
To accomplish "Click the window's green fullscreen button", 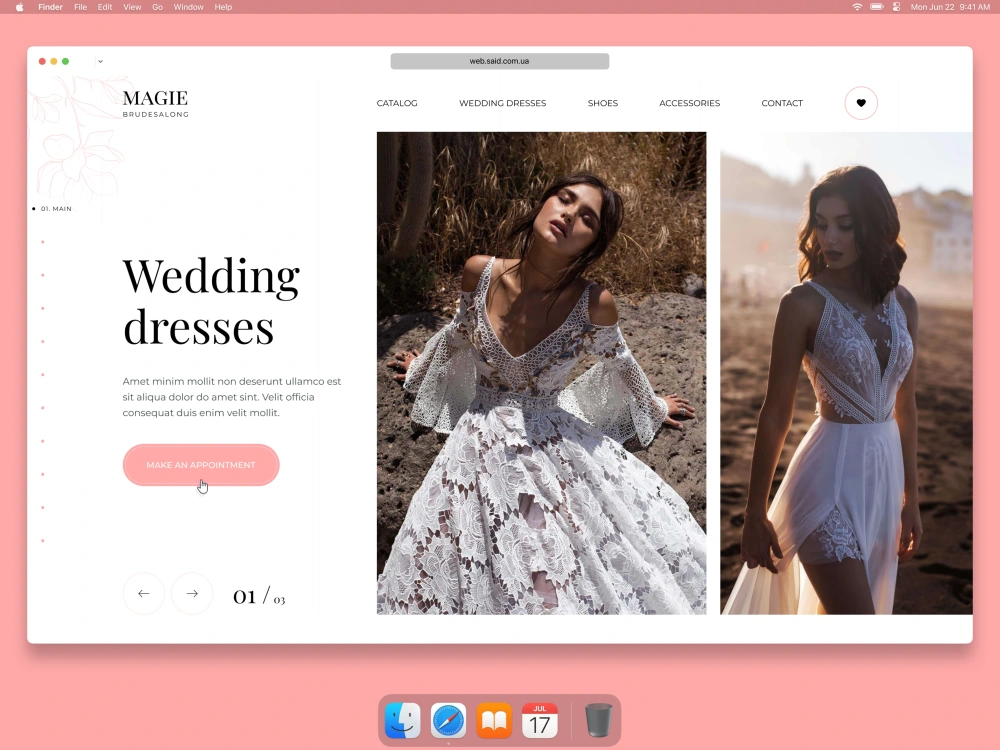I will coord(65,61).
